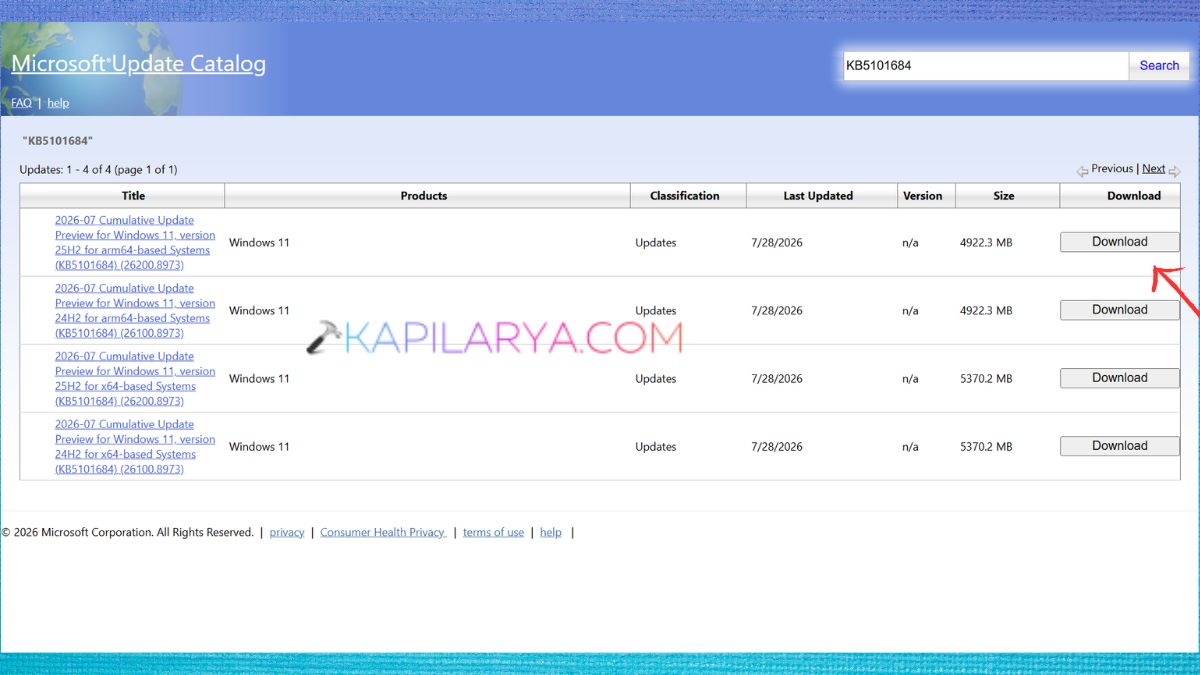
Task: Select the 5370.2 MB size of the 24H2 x64 row
Action: pos(986,447)
